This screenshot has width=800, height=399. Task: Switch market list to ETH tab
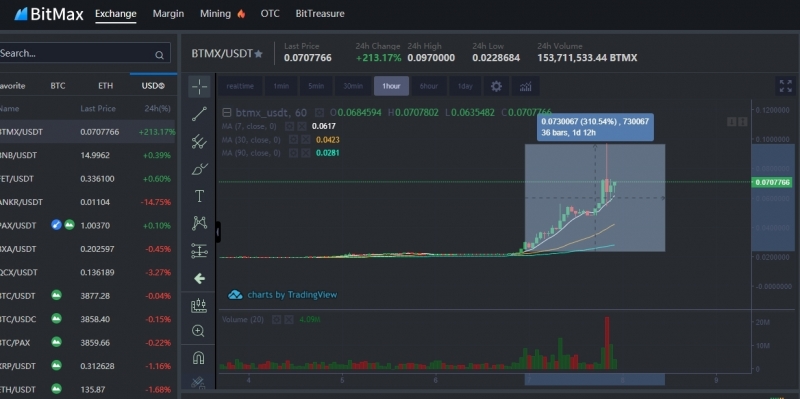click(x=106, y=86)
